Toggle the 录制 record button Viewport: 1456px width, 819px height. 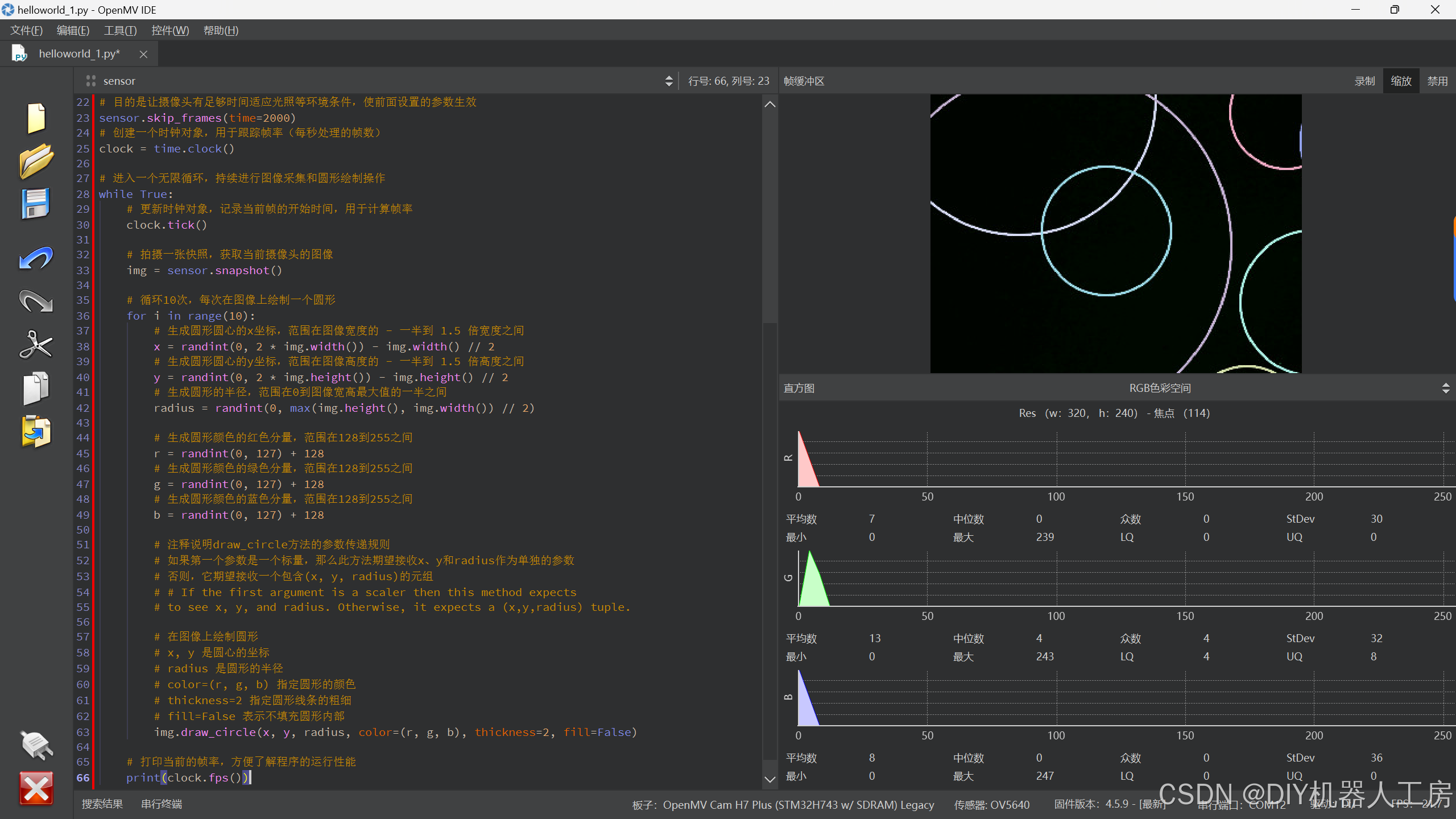point(1364,81)
